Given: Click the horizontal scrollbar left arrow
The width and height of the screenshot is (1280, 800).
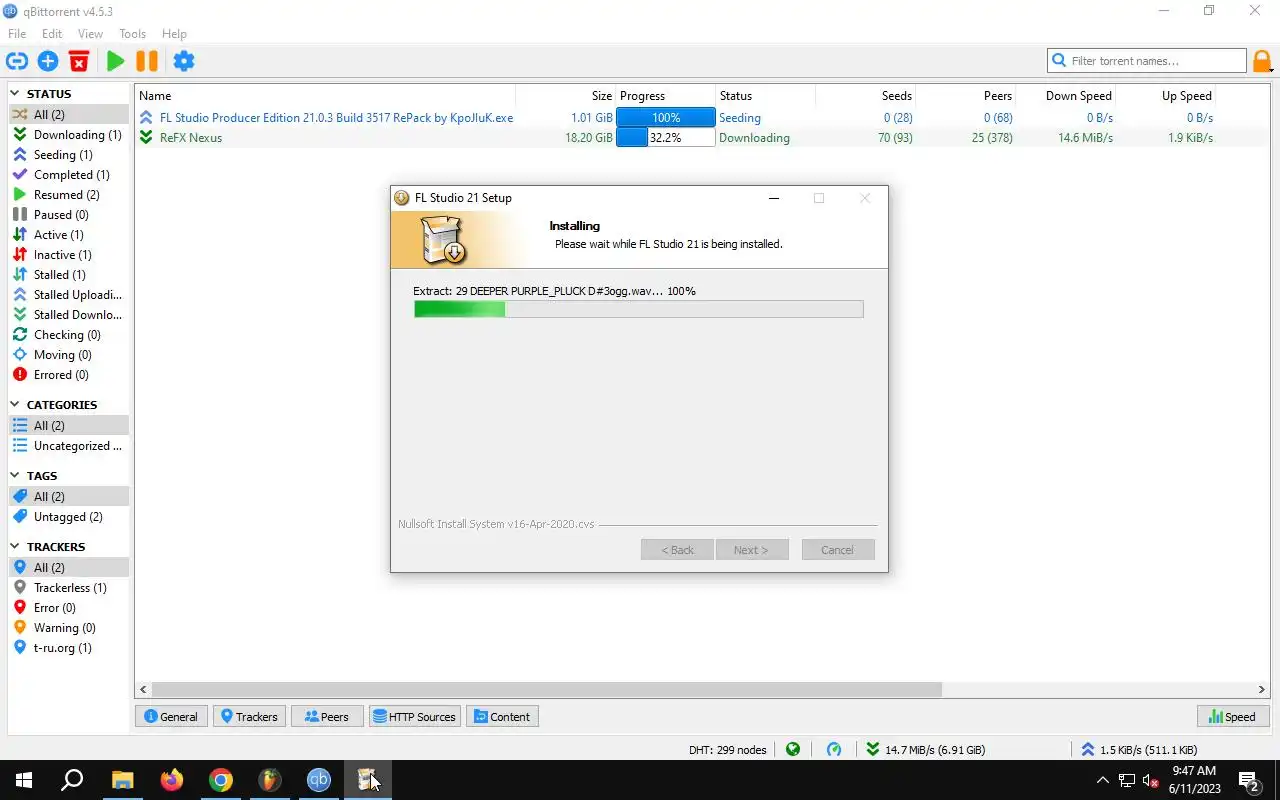Looking at the screenshot, I should click(144, 690).
